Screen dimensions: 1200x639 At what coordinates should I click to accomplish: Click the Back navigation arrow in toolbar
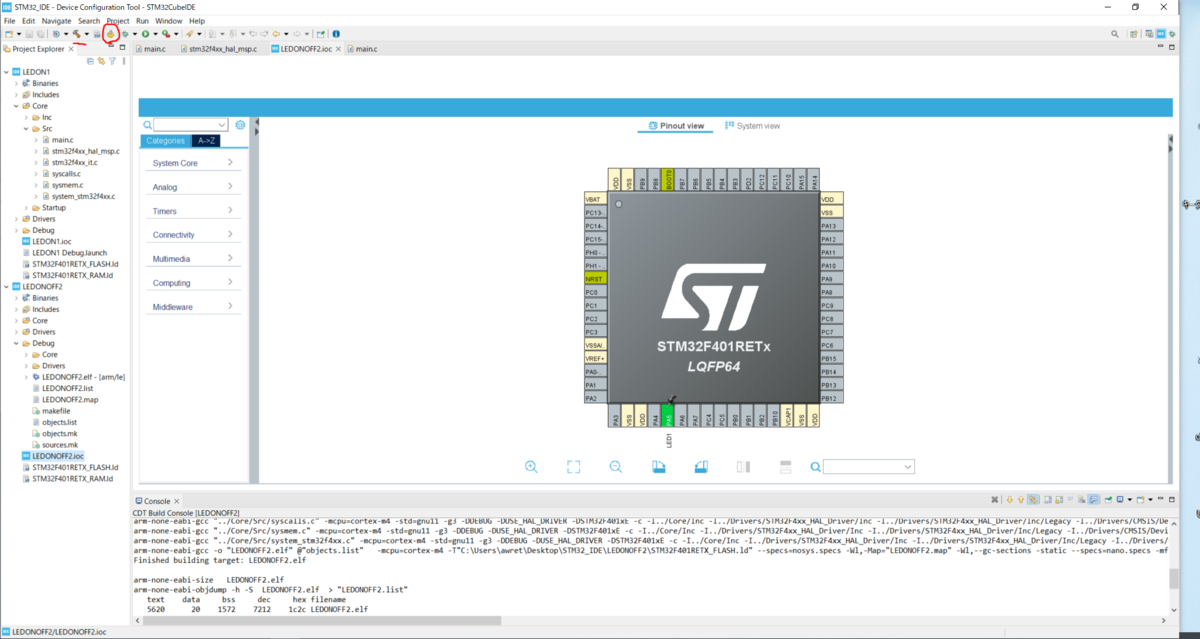(x=274, y=34)
